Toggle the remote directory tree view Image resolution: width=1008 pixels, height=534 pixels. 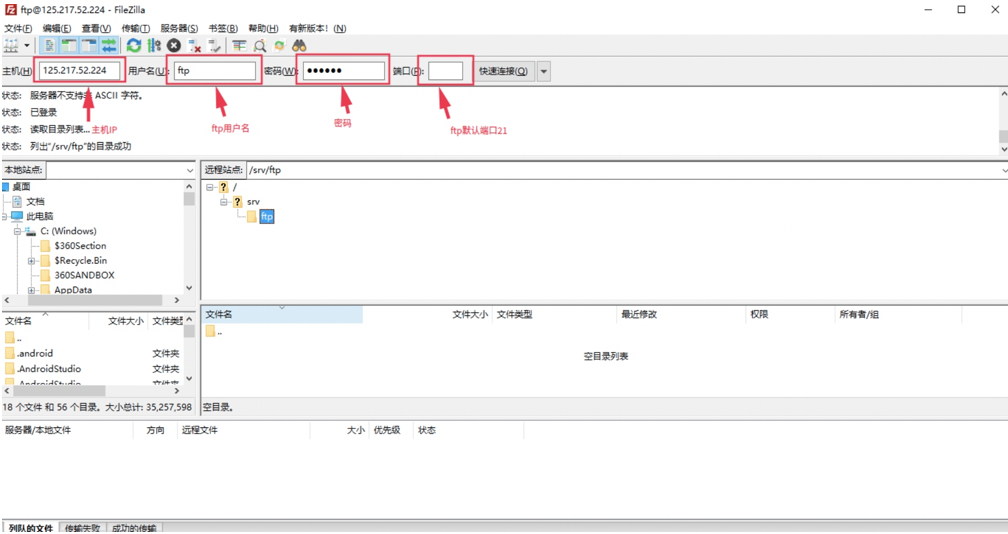click(x=89, y=46)
